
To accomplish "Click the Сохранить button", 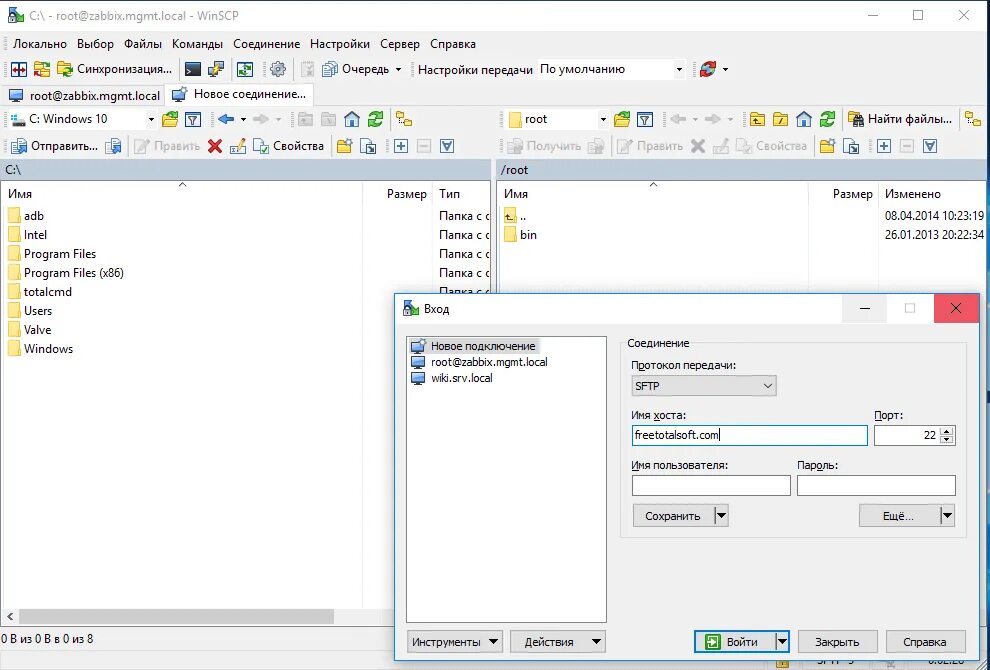I will (673, 516).
